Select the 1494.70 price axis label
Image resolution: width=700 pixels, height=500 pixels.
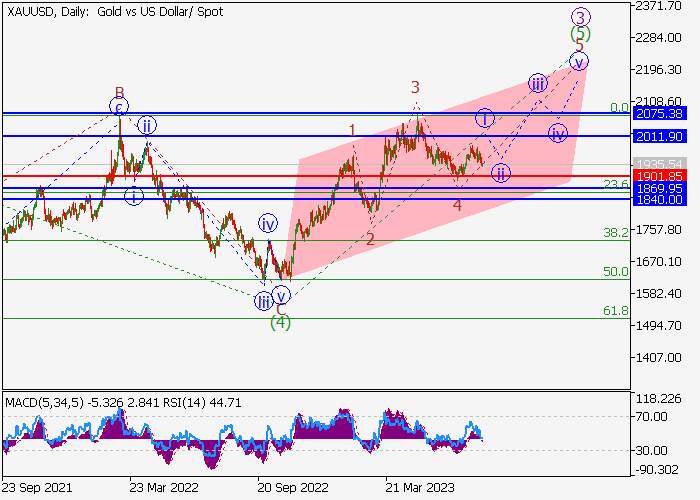(x=659, y=326)
